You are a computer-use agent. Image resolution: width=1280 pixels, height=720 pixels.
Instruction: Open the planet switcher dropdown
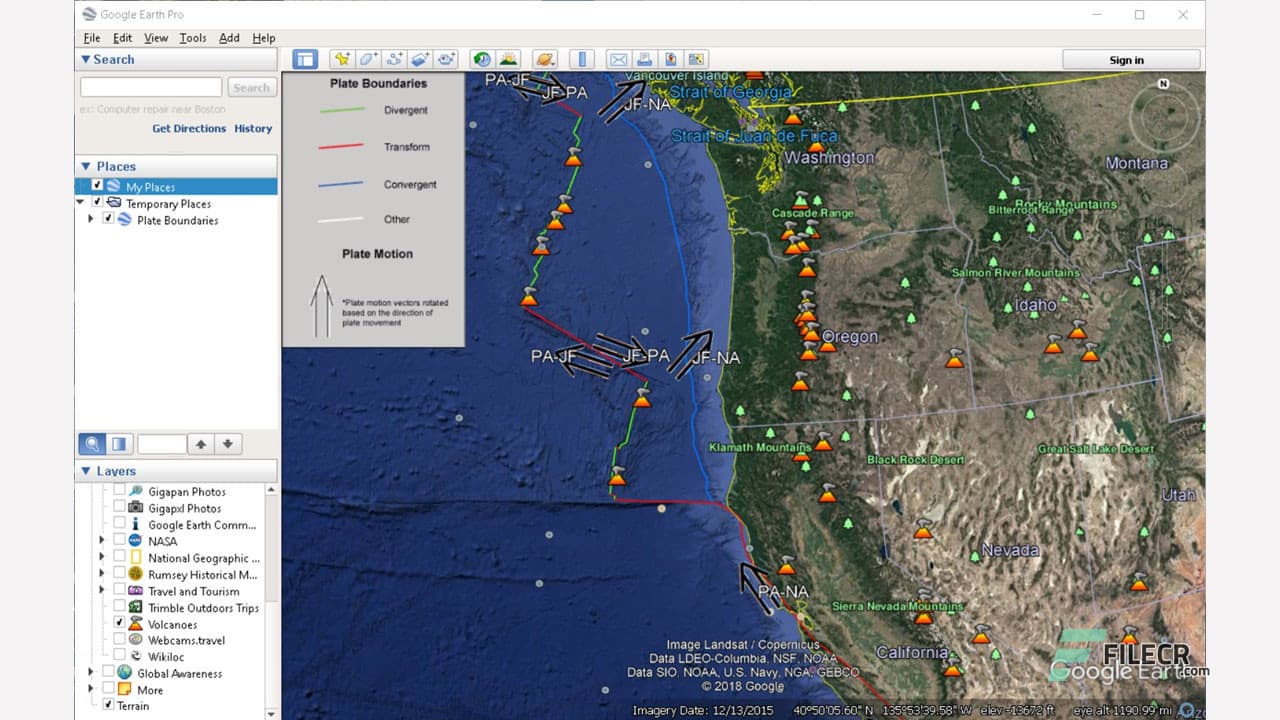click(x=544, y=59)
